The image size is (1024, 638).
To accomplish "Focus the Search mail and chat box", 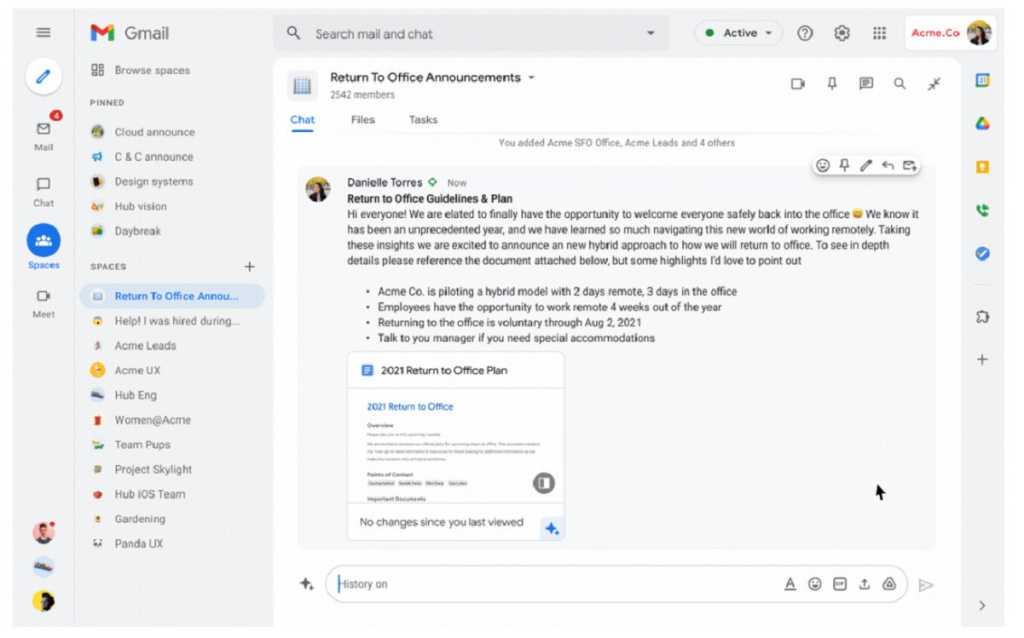I will [470, 33].
